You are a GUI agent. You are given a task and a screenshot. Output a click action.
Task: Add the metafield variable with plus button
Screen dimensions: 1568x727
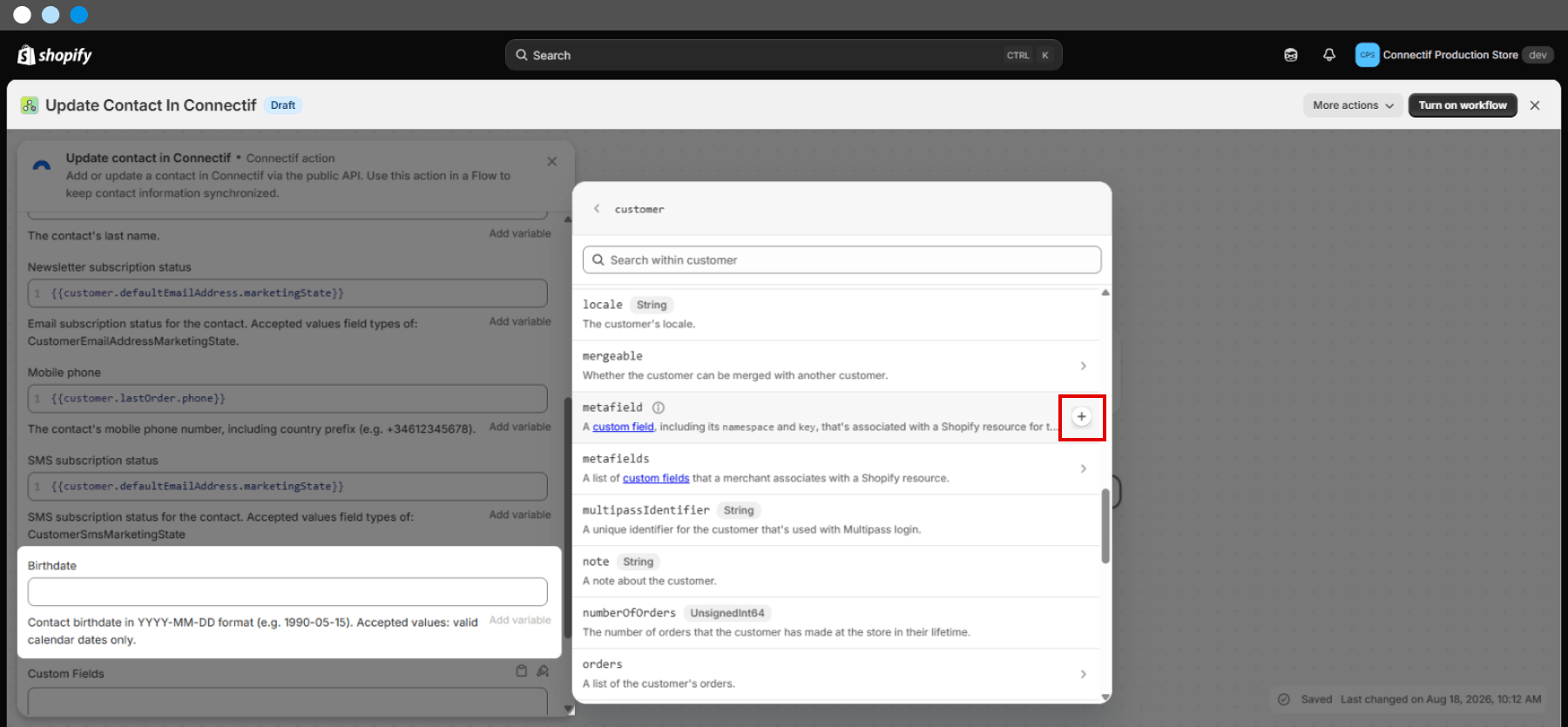click(x=1081, y=417)
